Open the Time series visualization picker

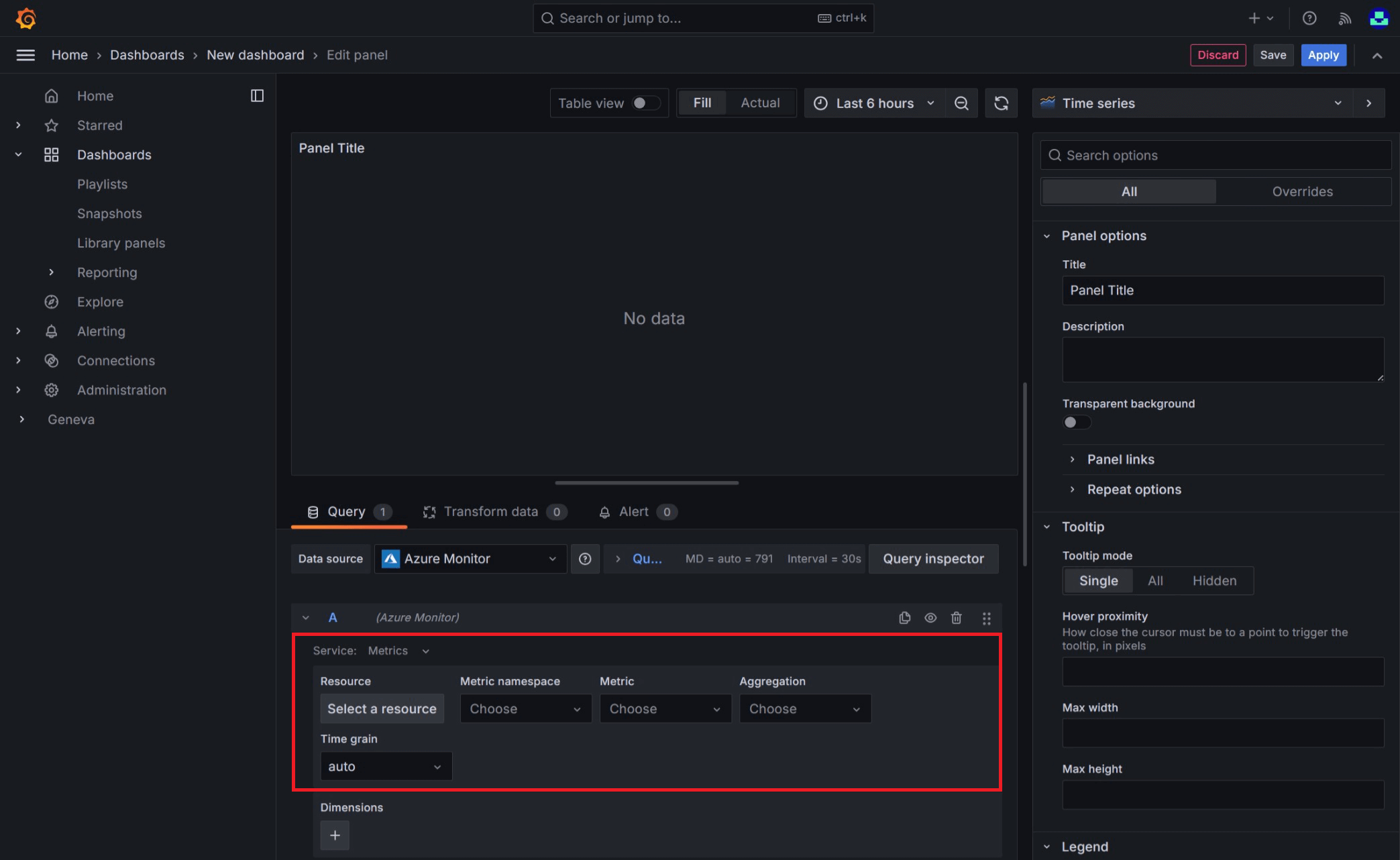[1191, 103]
